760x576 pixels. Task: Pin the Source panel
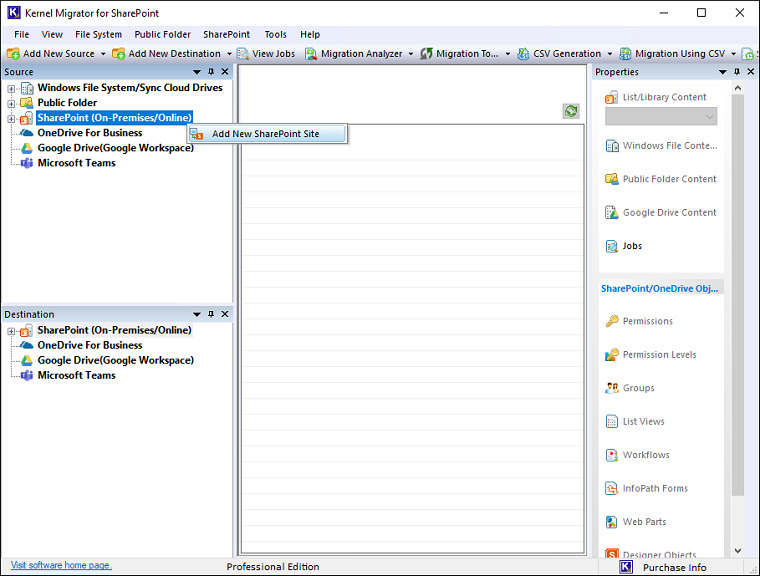pyautogui.click(x=211, y=72)
